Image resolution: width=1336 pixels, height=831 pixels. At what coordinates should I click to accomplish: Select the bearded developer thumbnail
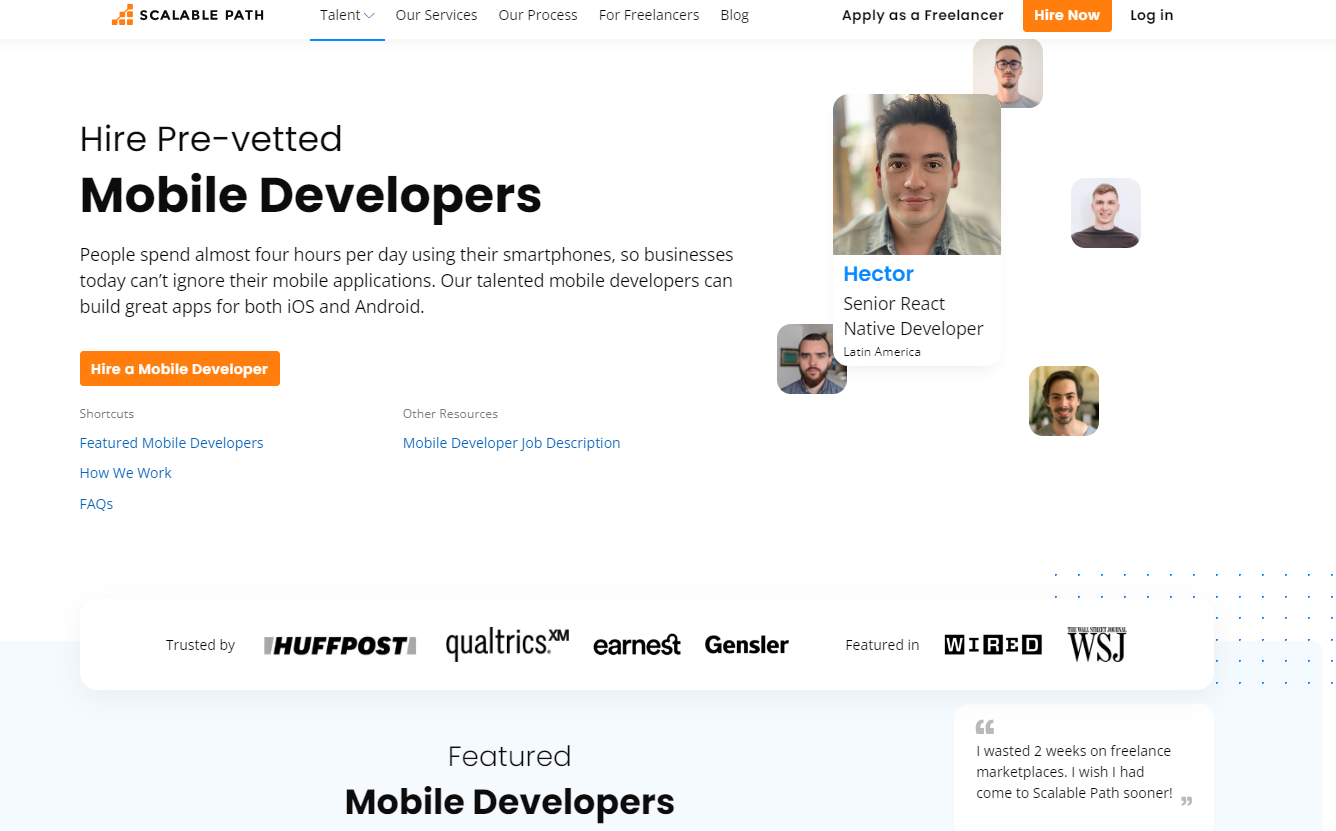coord(811,359)
